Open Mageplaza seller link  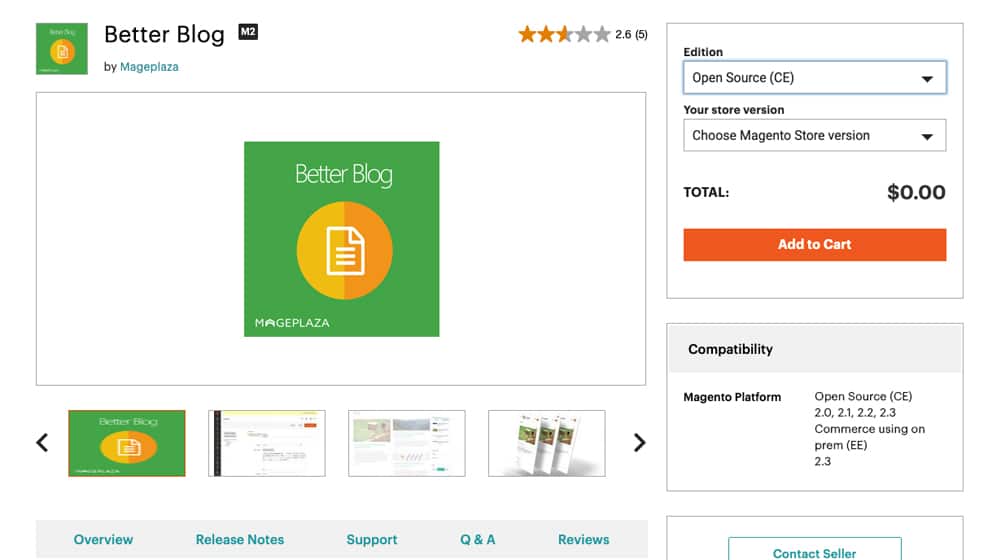pos(149,67)
